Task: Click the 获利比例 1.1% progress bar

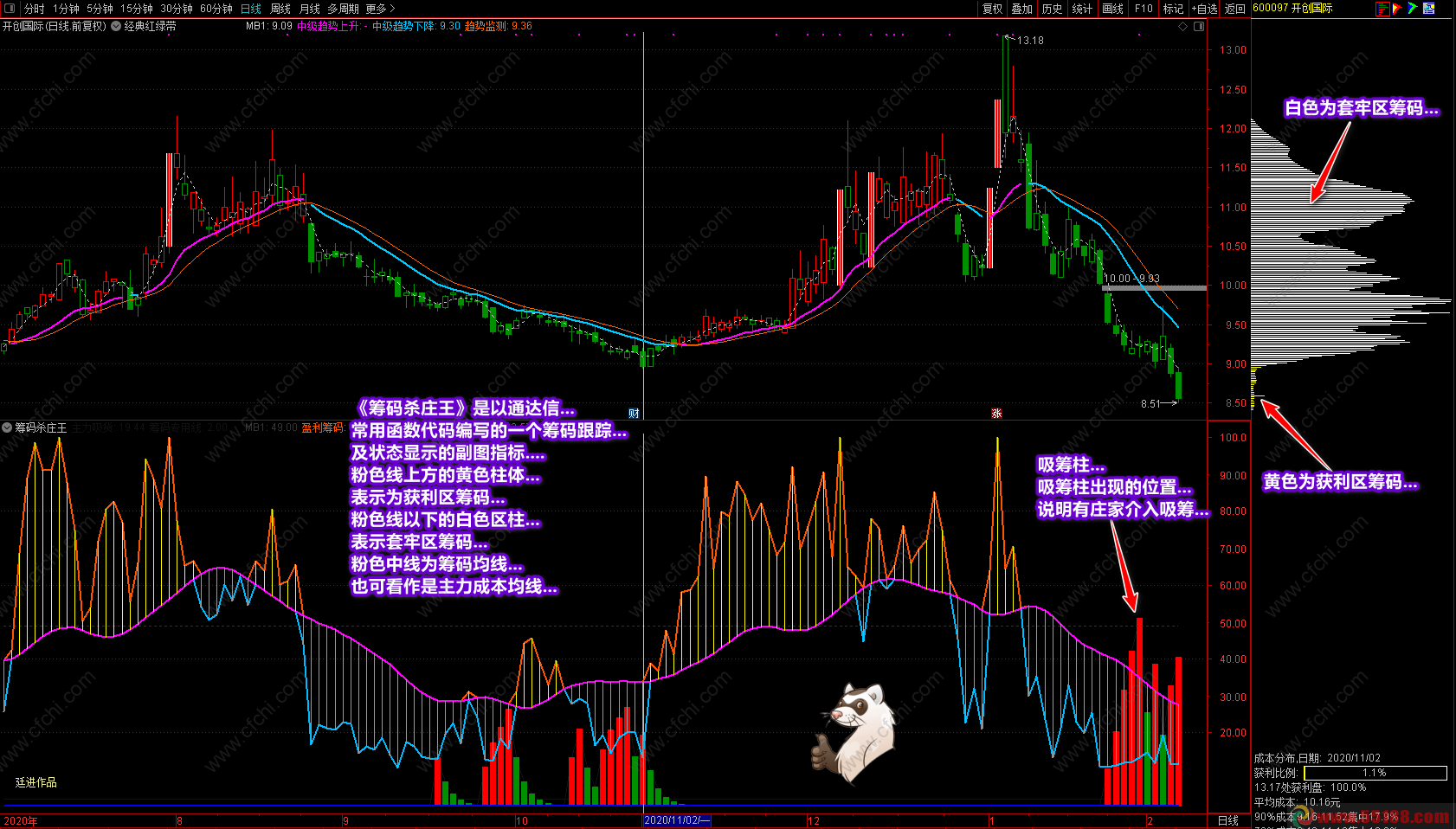Action: 1375,773
